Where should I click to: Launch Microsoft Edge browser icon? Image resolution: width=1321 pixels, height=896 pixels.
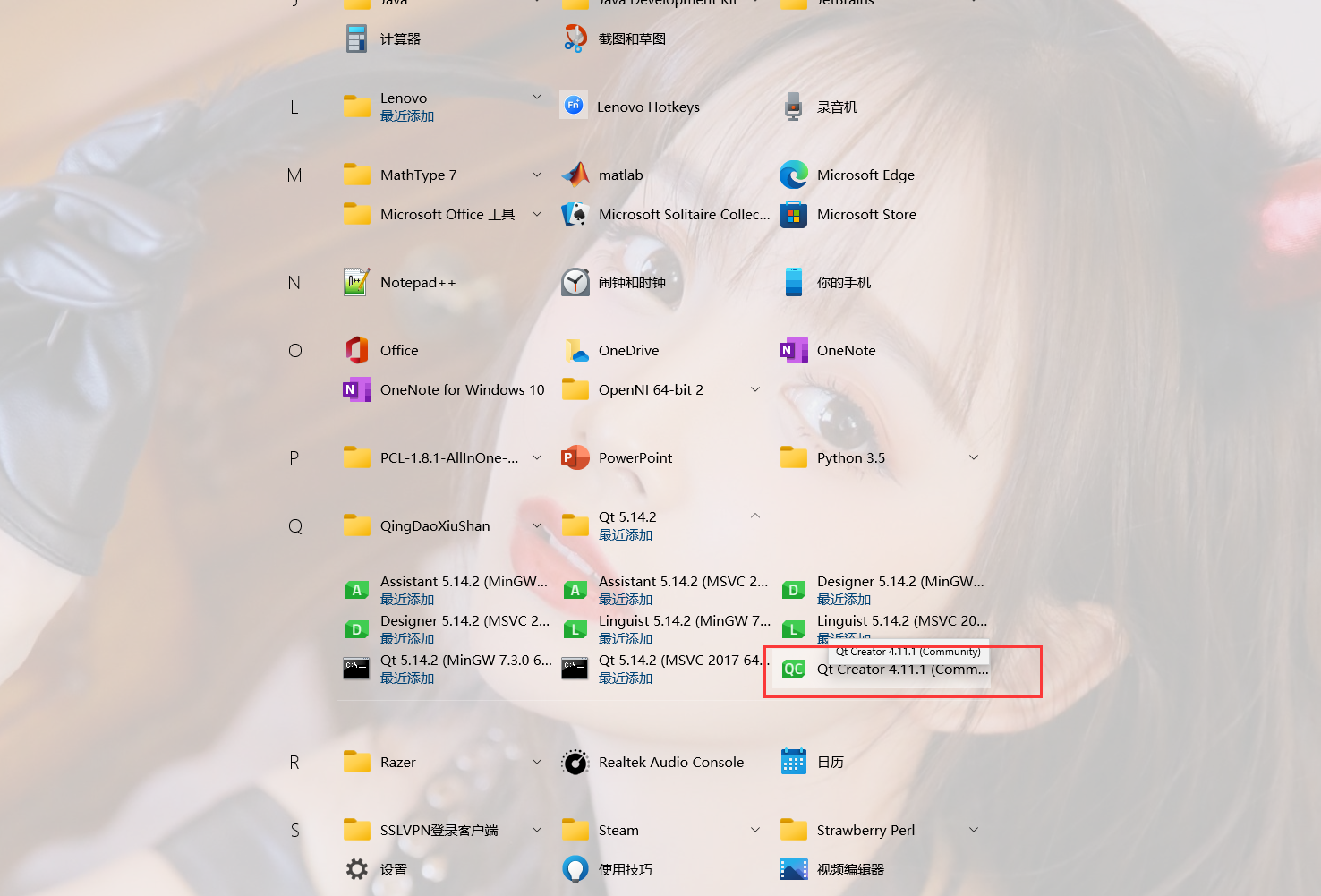point(794,175)
